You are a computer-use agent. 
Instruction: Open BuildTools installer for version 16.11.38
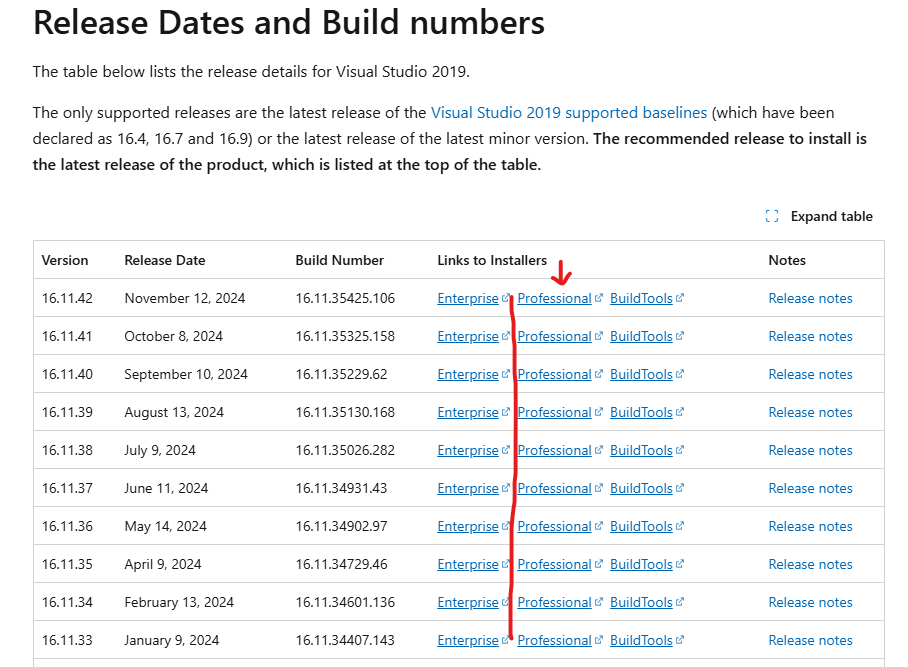coord(641,450)
